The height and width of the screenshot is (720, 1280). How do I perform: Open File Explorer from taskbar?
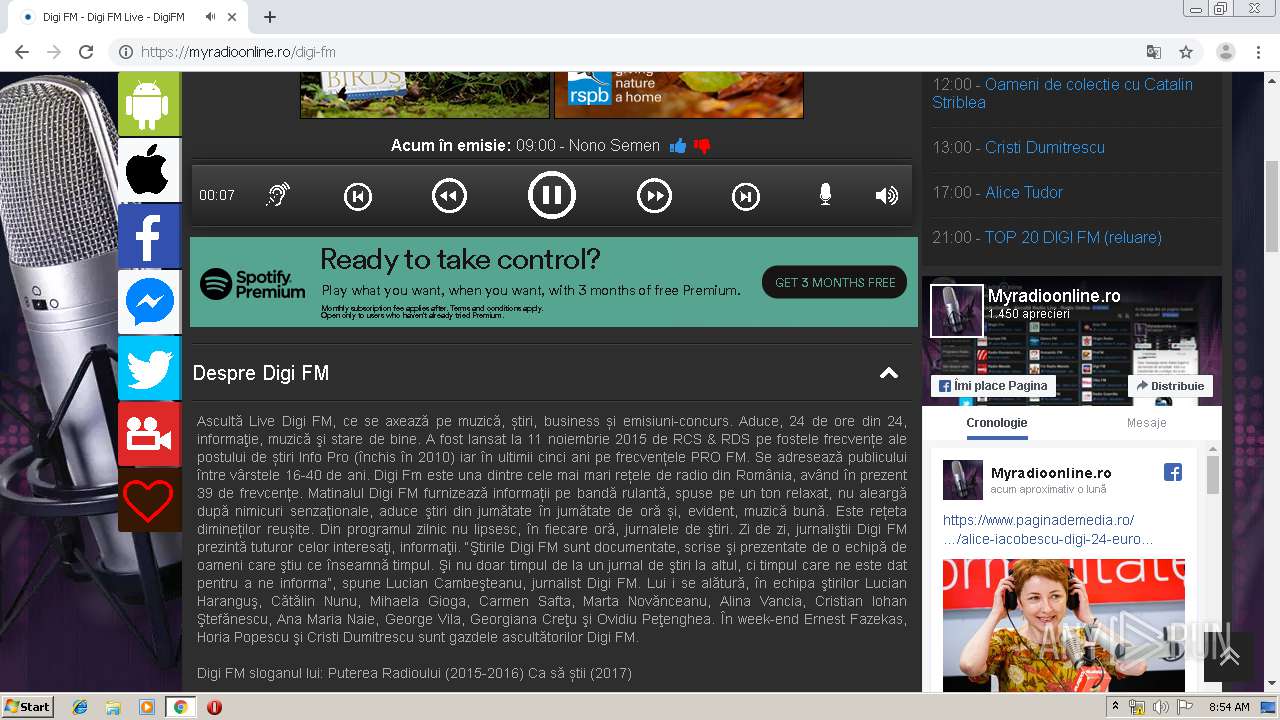pyautogui.click(x=113, y=707)
